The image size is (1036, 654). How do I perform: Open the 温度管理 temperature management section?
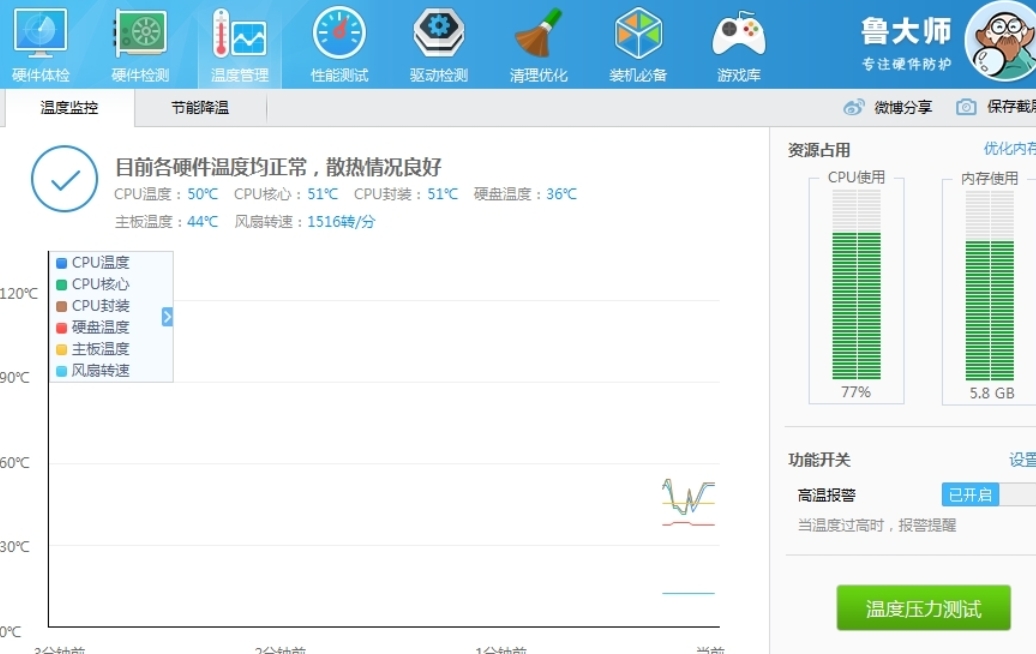click(x=239, y=40)
